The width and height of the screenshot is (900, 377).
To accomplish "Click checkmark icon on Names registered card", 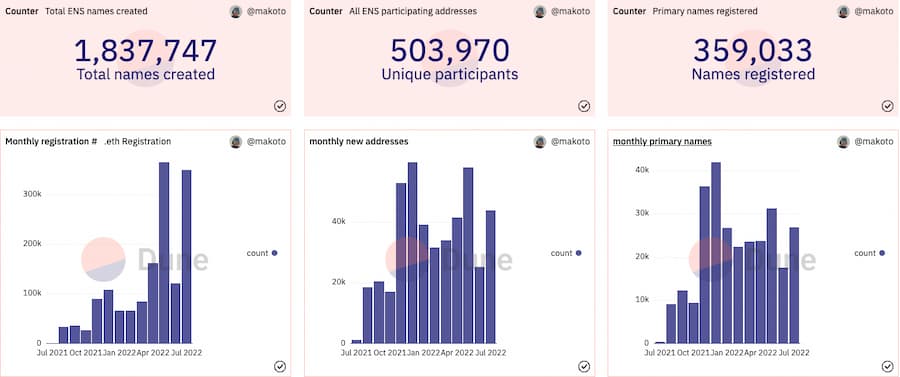I will [x=887, y=106].
